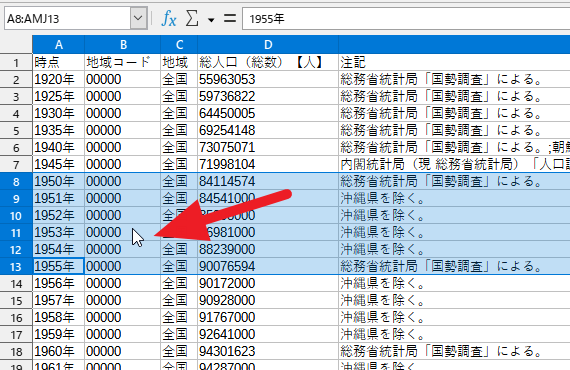
Task: Click the Sum sigma icon
Action: point(192,18)
